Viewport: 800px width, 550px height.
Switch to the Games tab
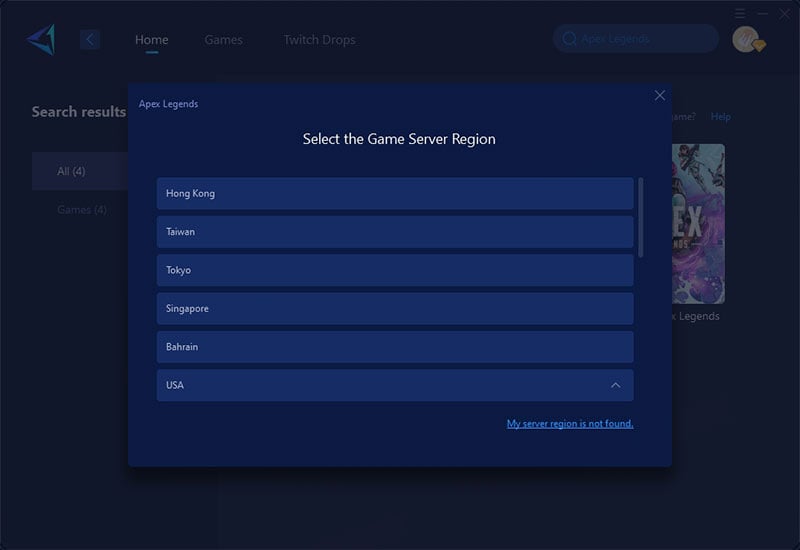coord(223,40)
